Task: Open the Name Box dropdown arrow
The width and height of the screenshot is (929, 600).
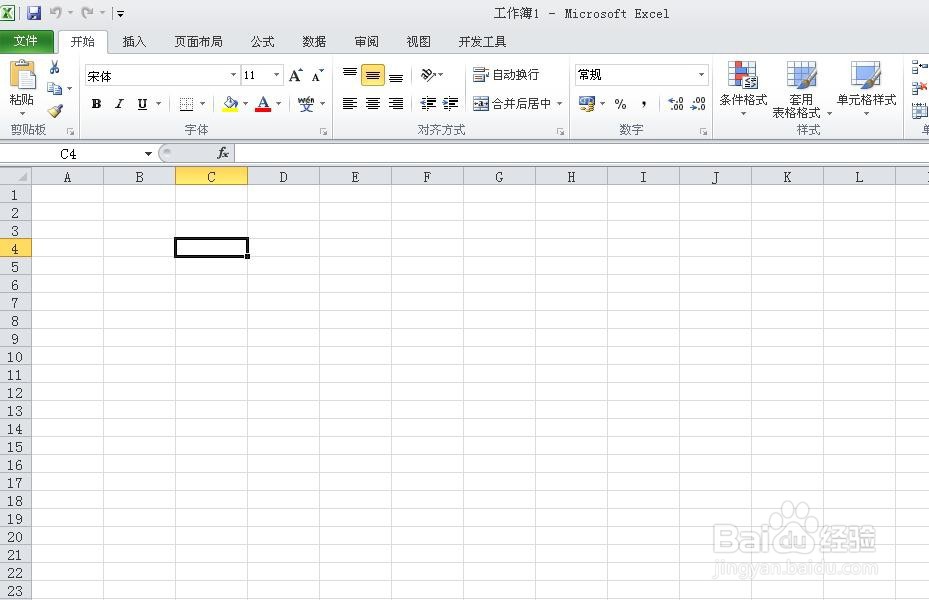Action: [x=148, y=154]
